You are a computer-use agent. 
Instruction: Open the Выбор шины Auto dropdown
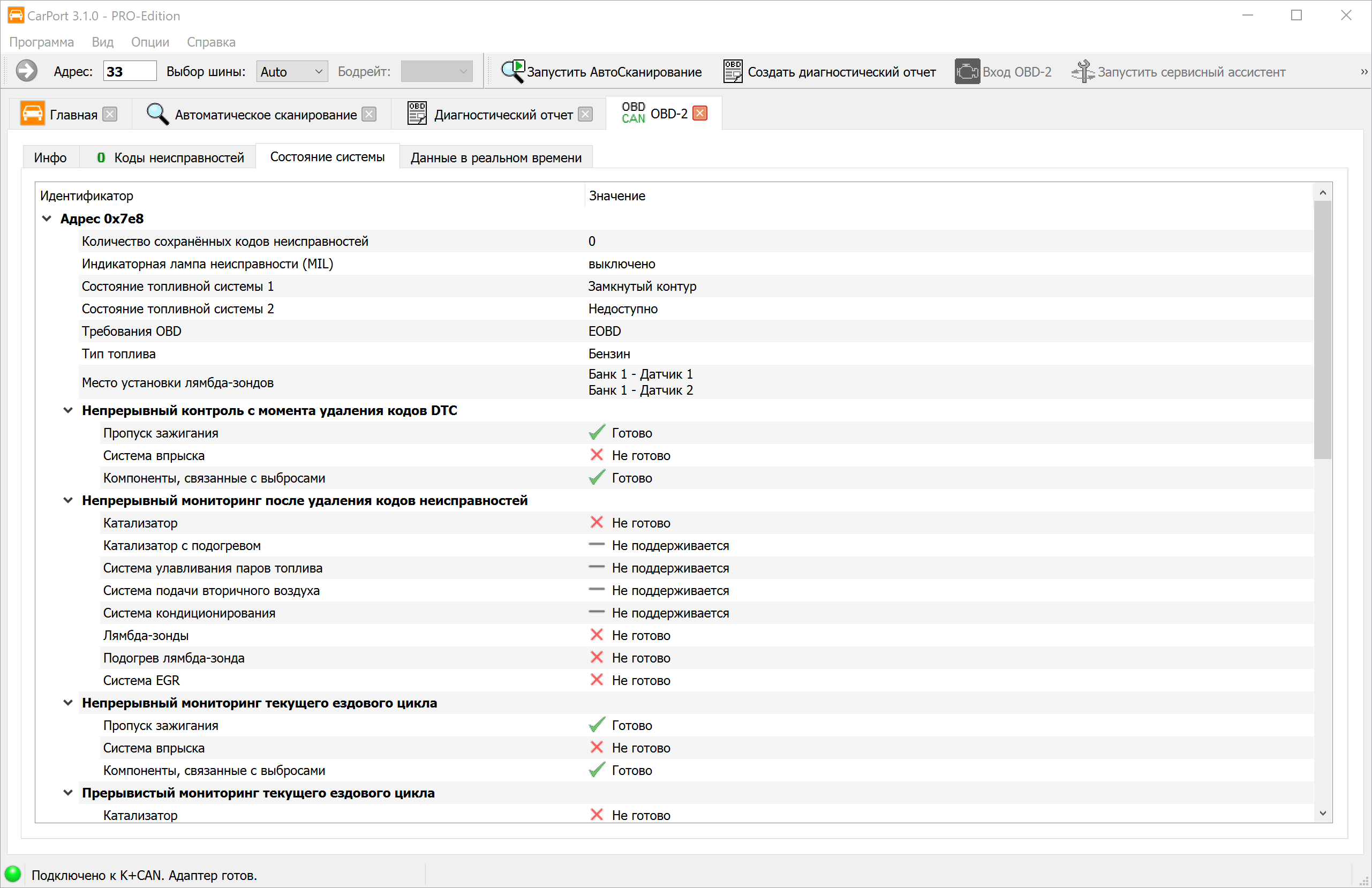coord(292,72)
